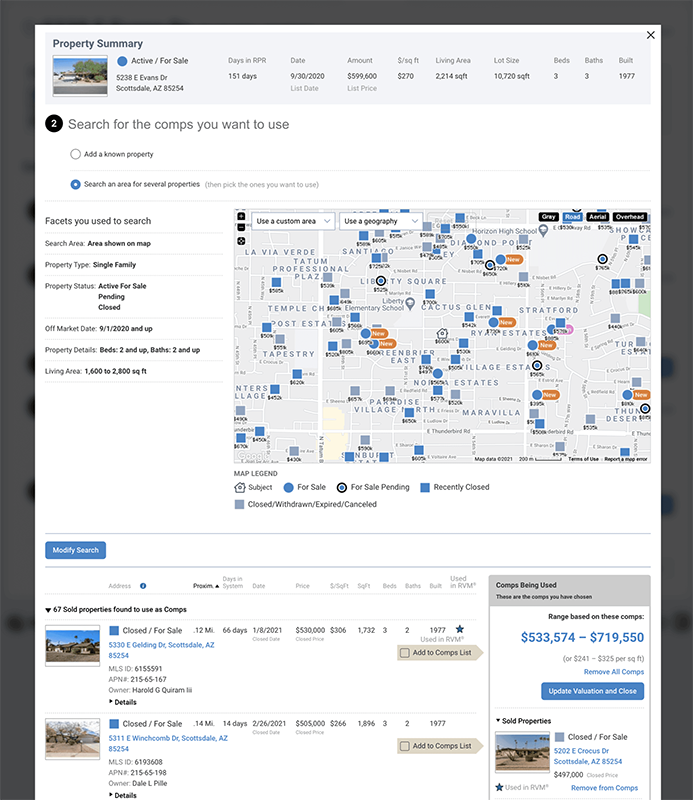Click the Report a map error link

626,459
